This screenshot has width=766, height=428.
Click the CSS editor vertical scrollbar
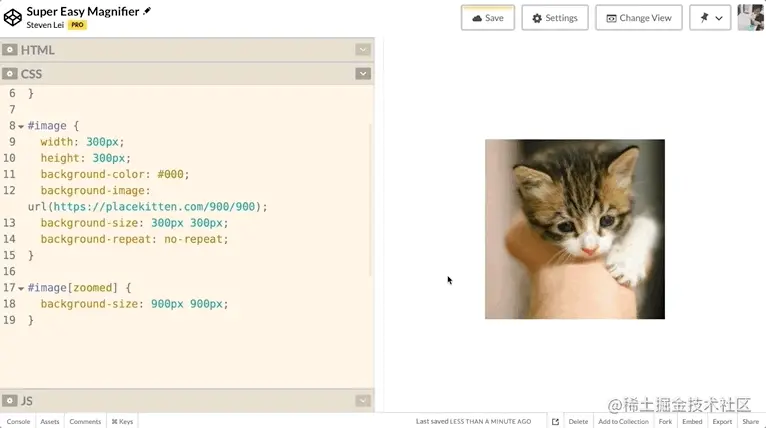pyautogui.click(x=370, y=199)
